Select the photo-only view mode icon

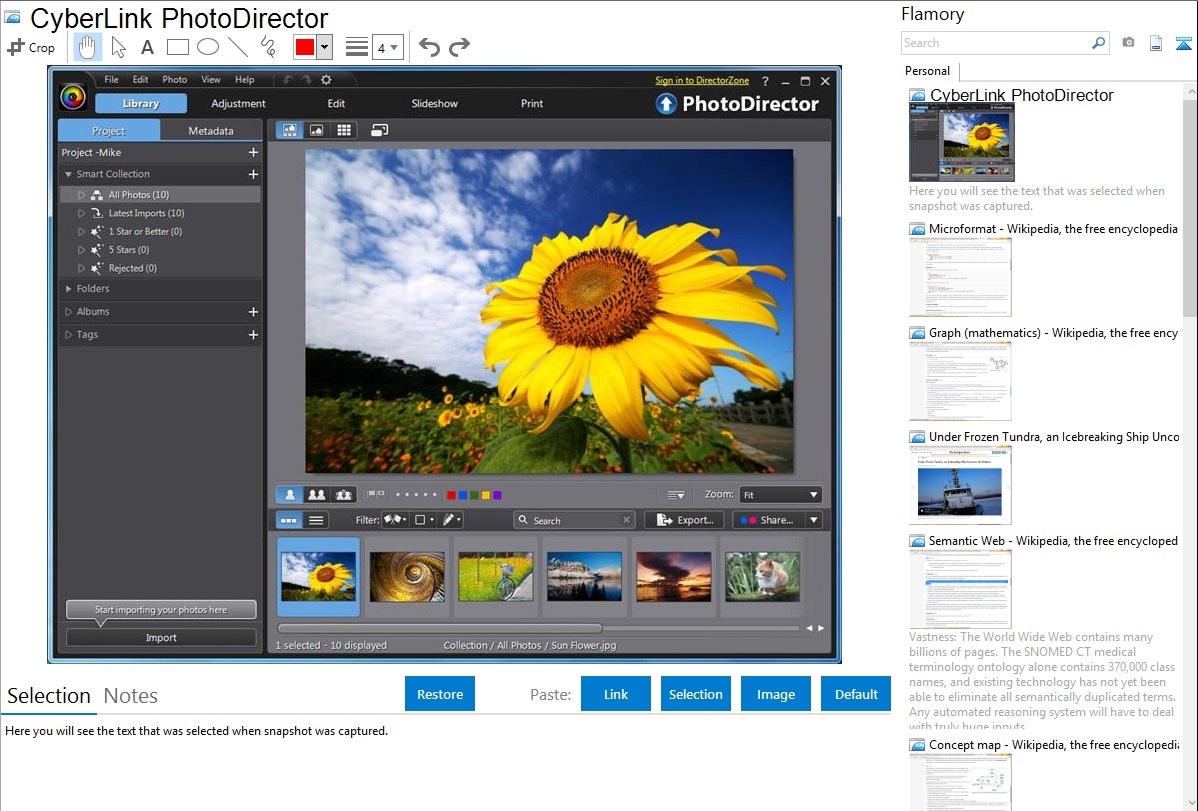pyautogui.click(x=316, y=131)
